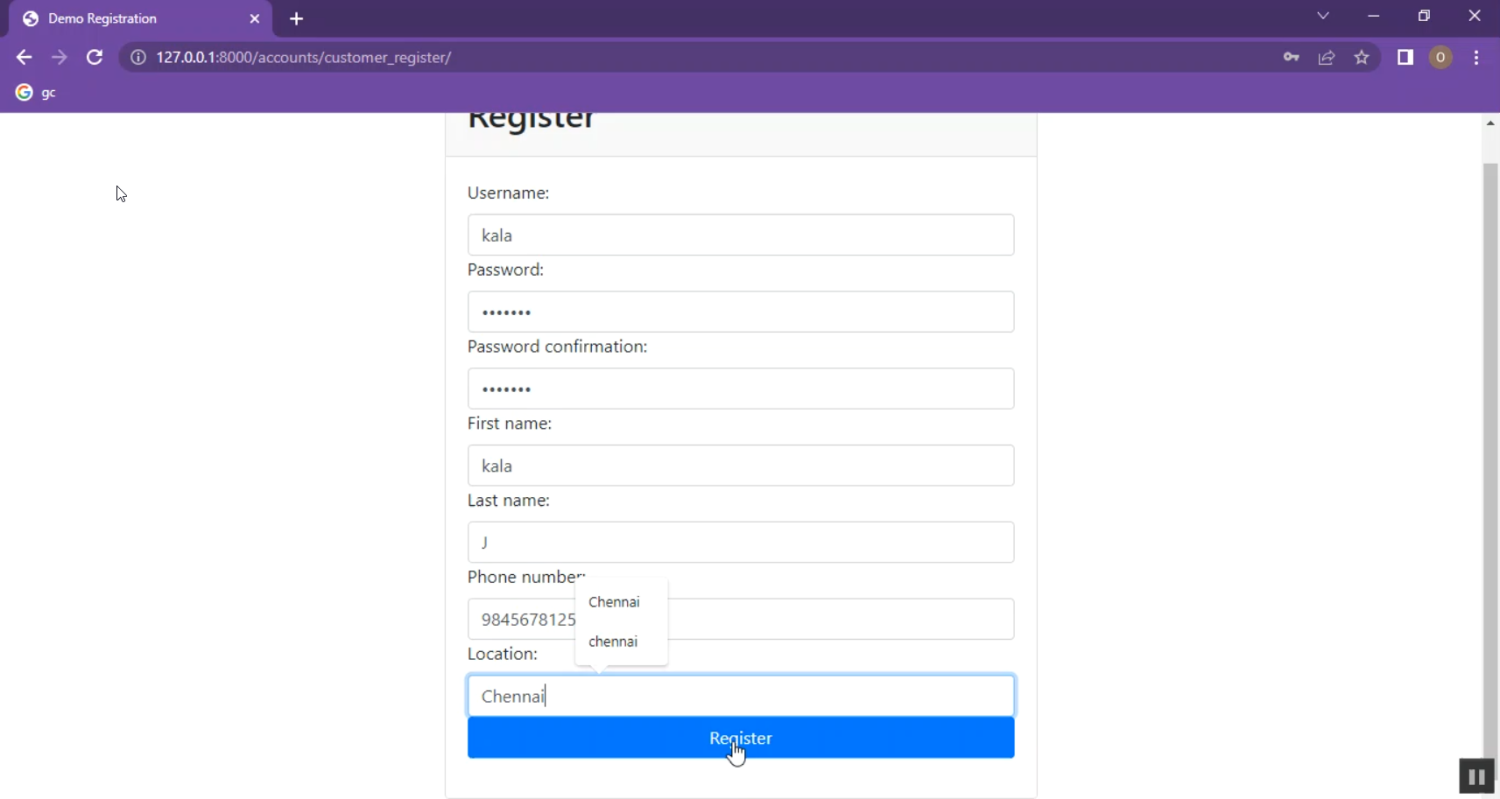Click the pause button in the corner

(x=1476, y=776)
